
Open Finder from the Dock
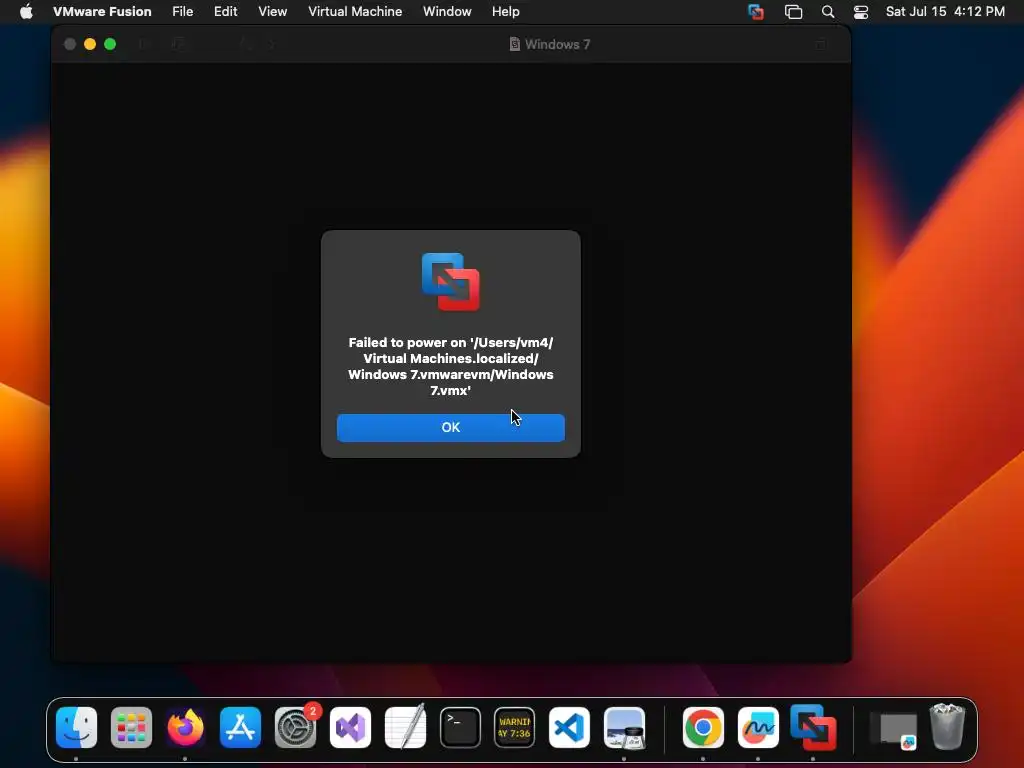click(x=76, y=728)
